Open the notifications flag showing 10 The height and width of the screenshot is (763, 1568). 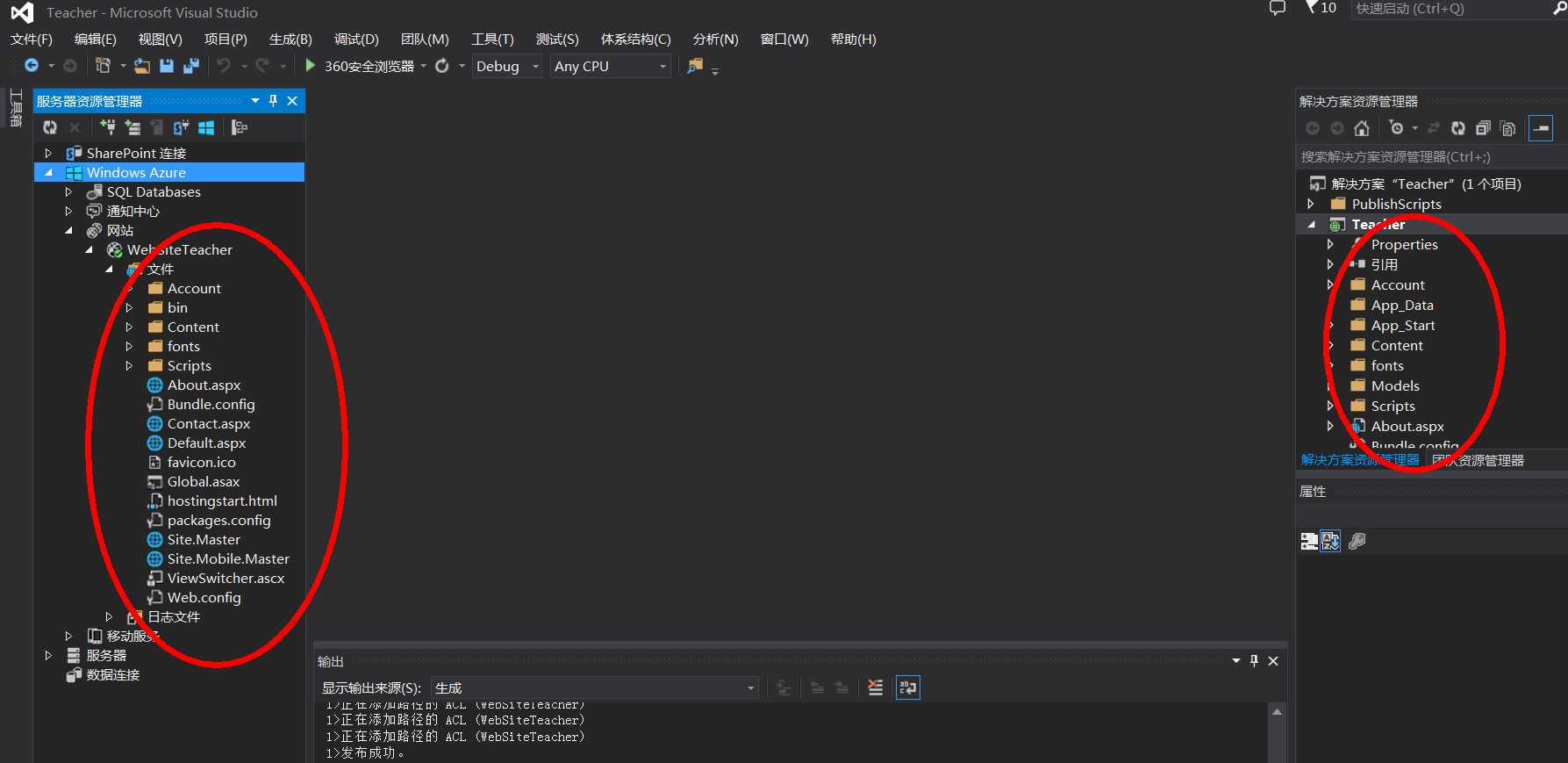tap(1321, 8)
